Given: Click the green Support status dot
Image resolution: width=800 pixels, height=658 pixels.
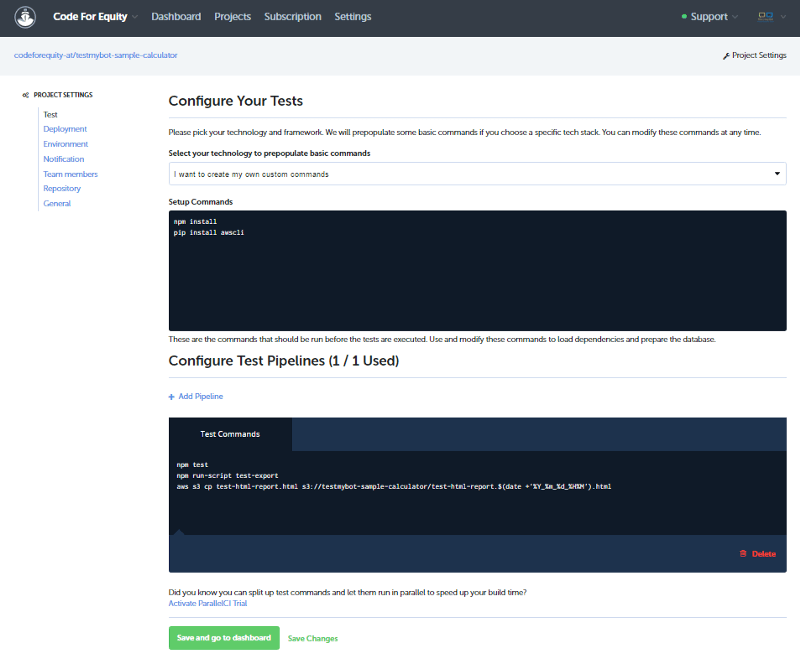Looking at the screenshot, I should tap(684, 17).
